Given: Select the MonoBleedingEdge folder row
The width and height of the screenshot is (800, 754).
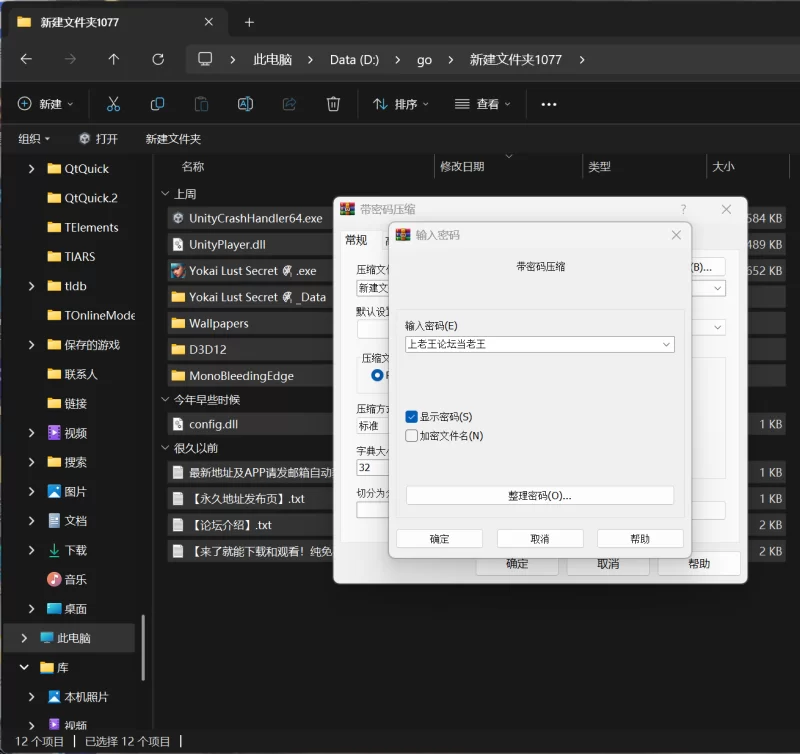Looking at the screenshot, I should tap(250, 375).
